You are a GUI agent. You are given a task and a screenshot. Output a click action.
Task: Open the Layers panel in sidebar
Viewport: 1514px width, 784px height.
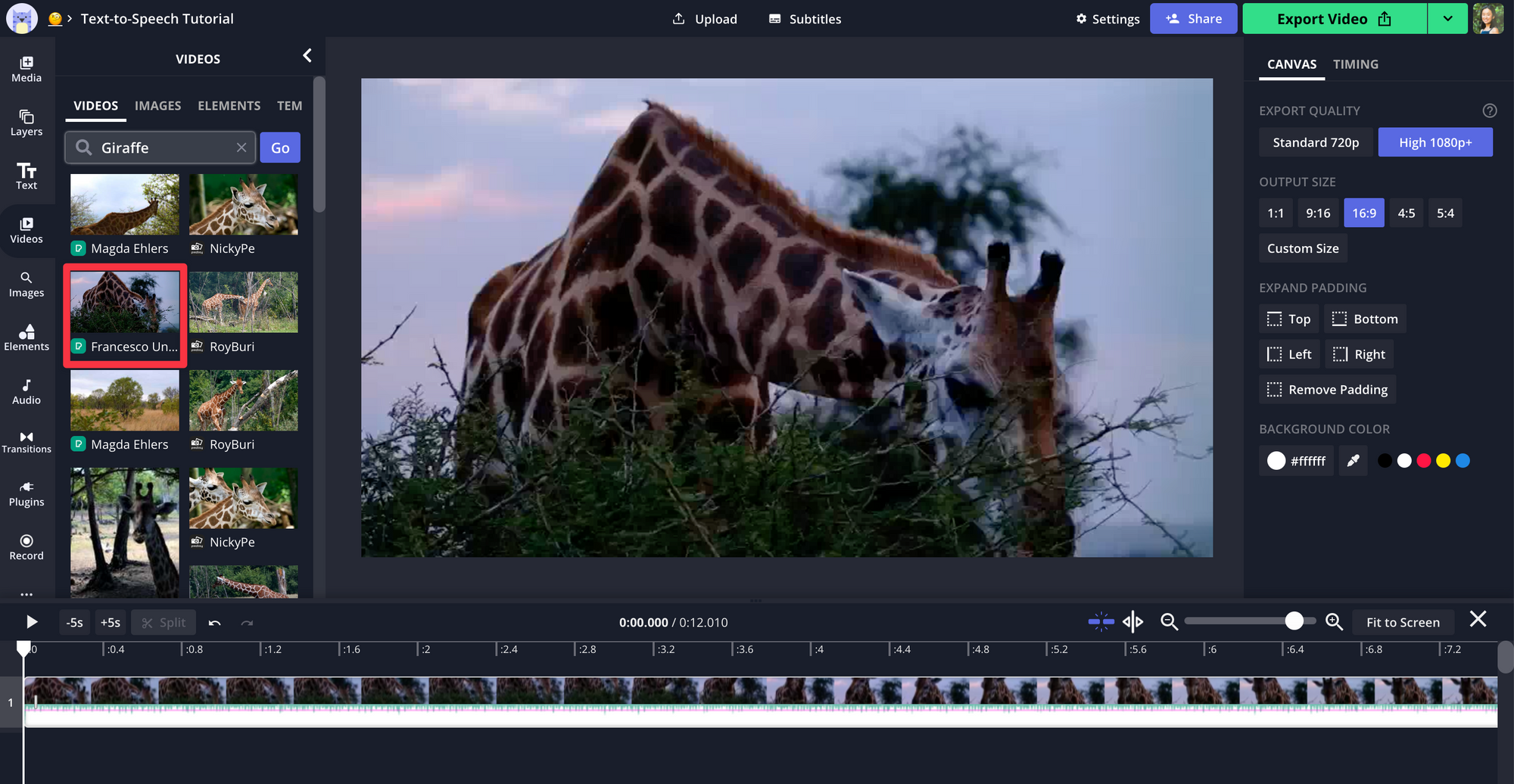[26, 123]
